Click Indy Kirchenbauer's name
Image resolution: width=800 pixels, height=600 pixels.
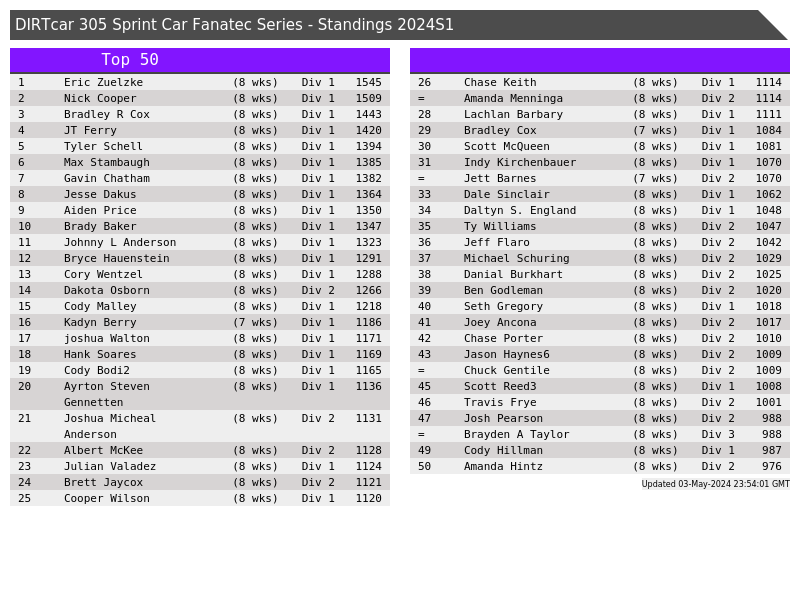coord(520,162)
